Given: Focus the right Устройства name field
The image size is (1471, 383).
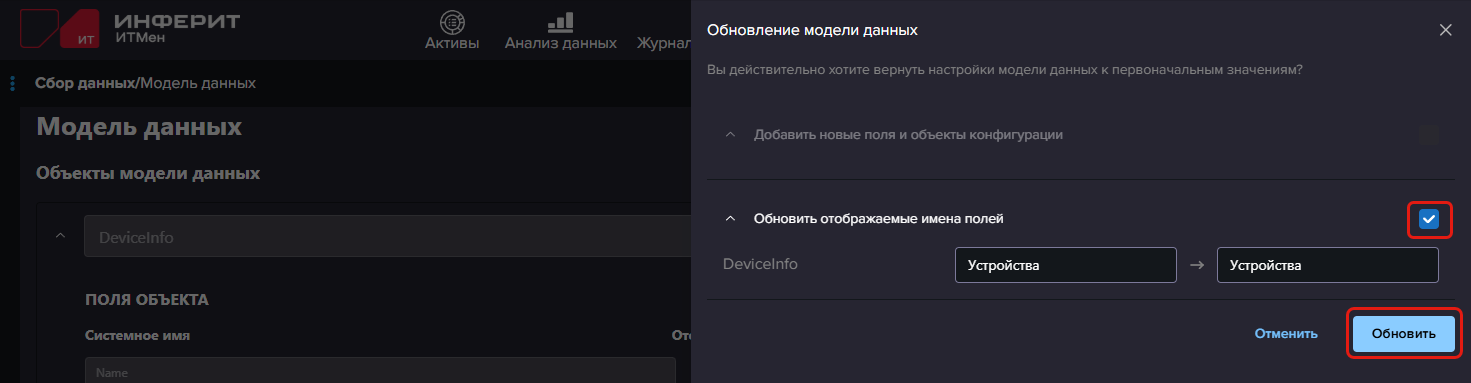Looking at the screenshot, I should point(1328,265).
